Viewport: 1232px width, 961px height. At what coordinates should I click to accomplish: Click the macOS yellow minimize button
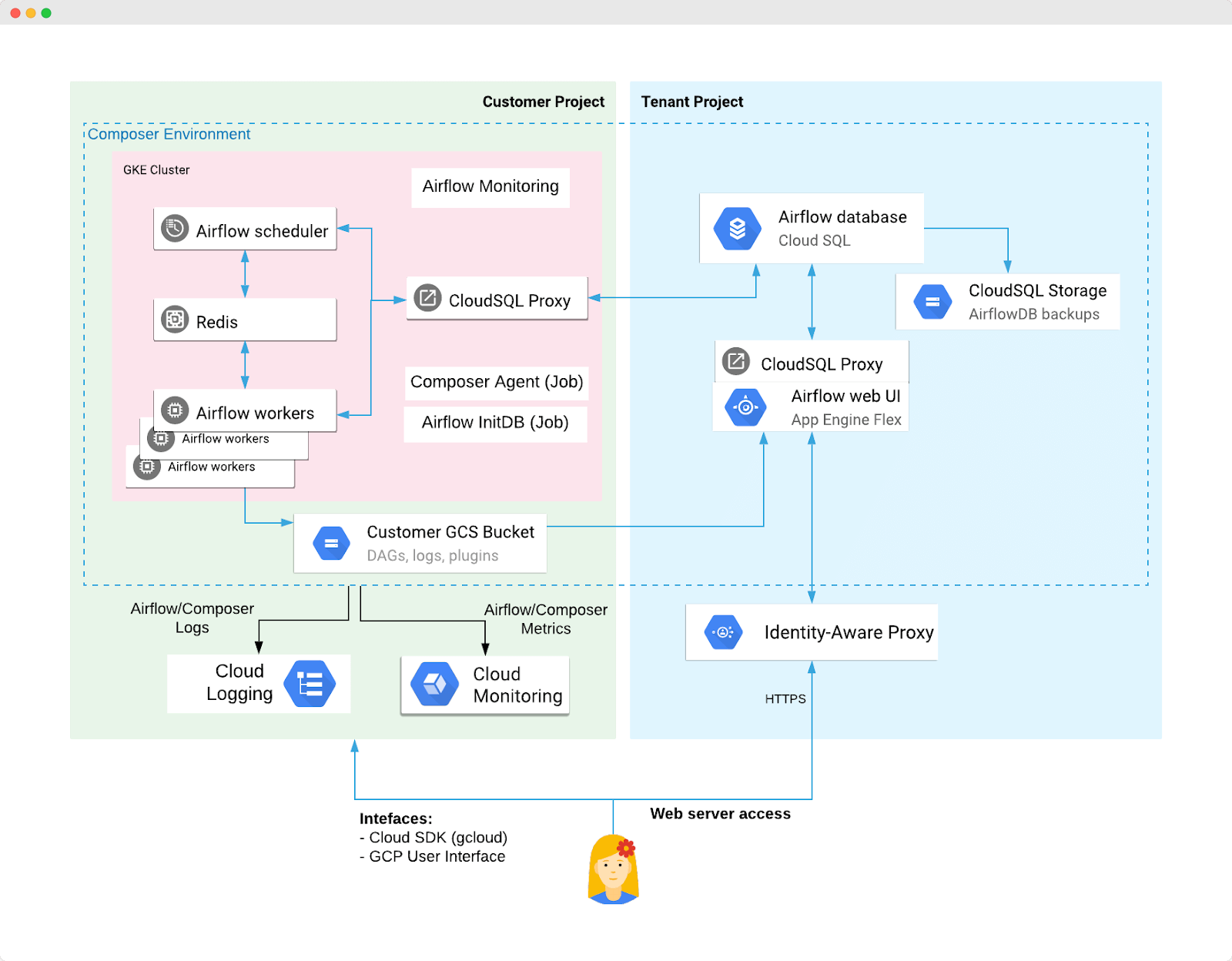point(31,13)
